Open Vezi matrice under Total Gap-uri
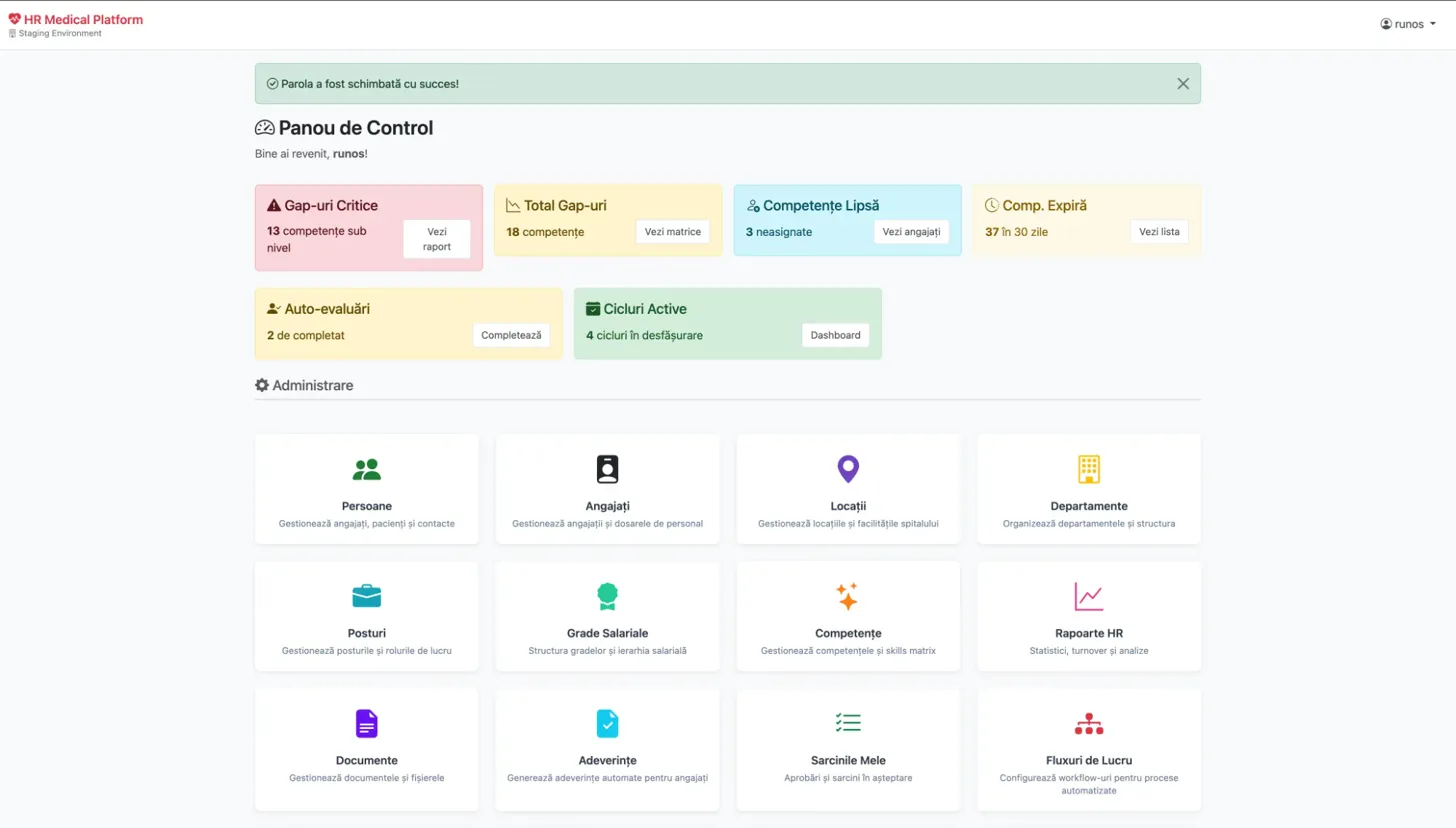 (x=671, y=231)
